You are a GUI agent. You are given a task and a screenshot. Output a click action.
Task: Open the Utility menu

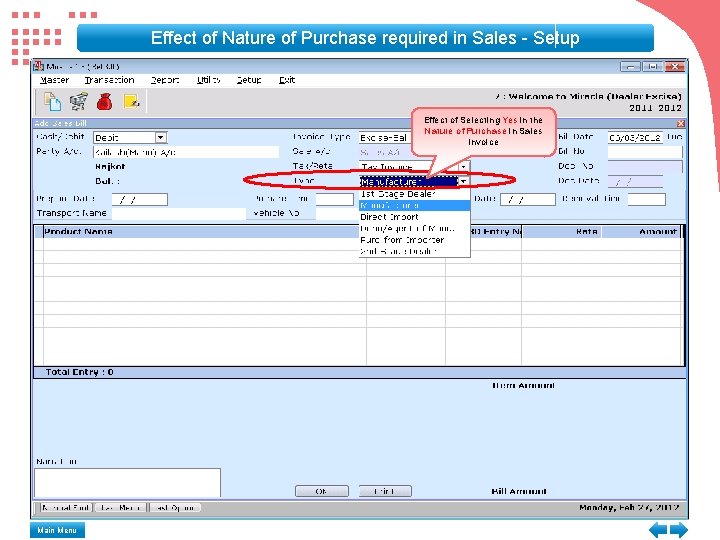tap(208, 80)
